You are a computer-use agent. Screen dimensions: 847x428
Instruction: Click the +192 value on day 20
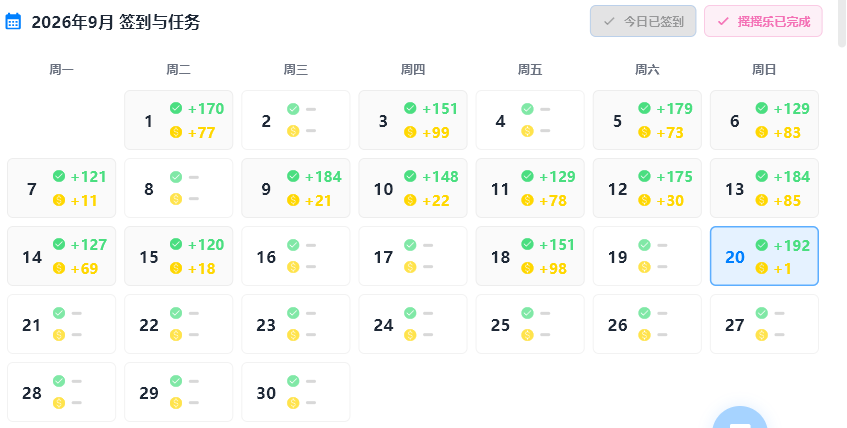[x=791, y=246]
